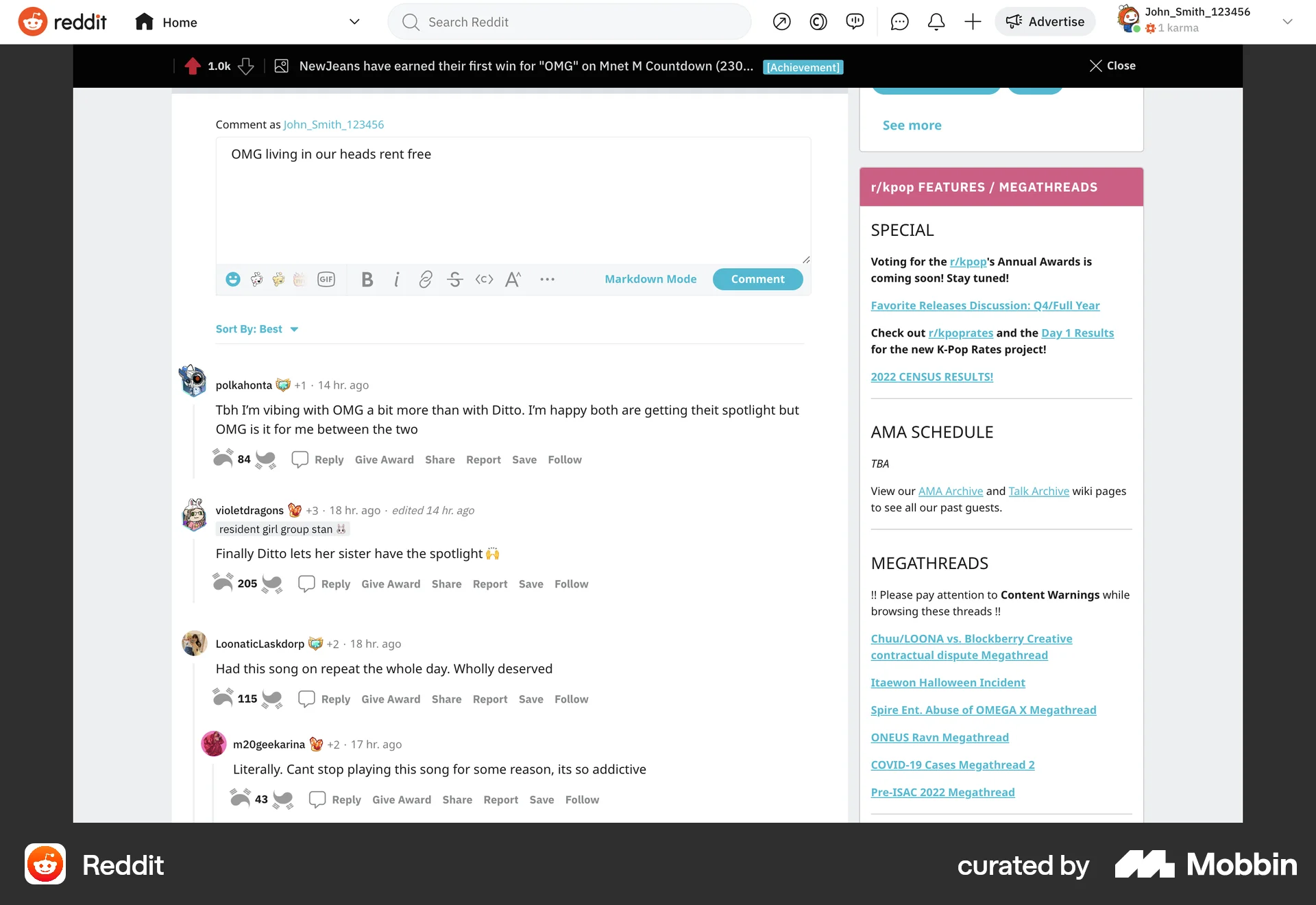1316x905 pixels.
Task: Expand the Home feed selector dropdown
Action: tap(354, 21)
